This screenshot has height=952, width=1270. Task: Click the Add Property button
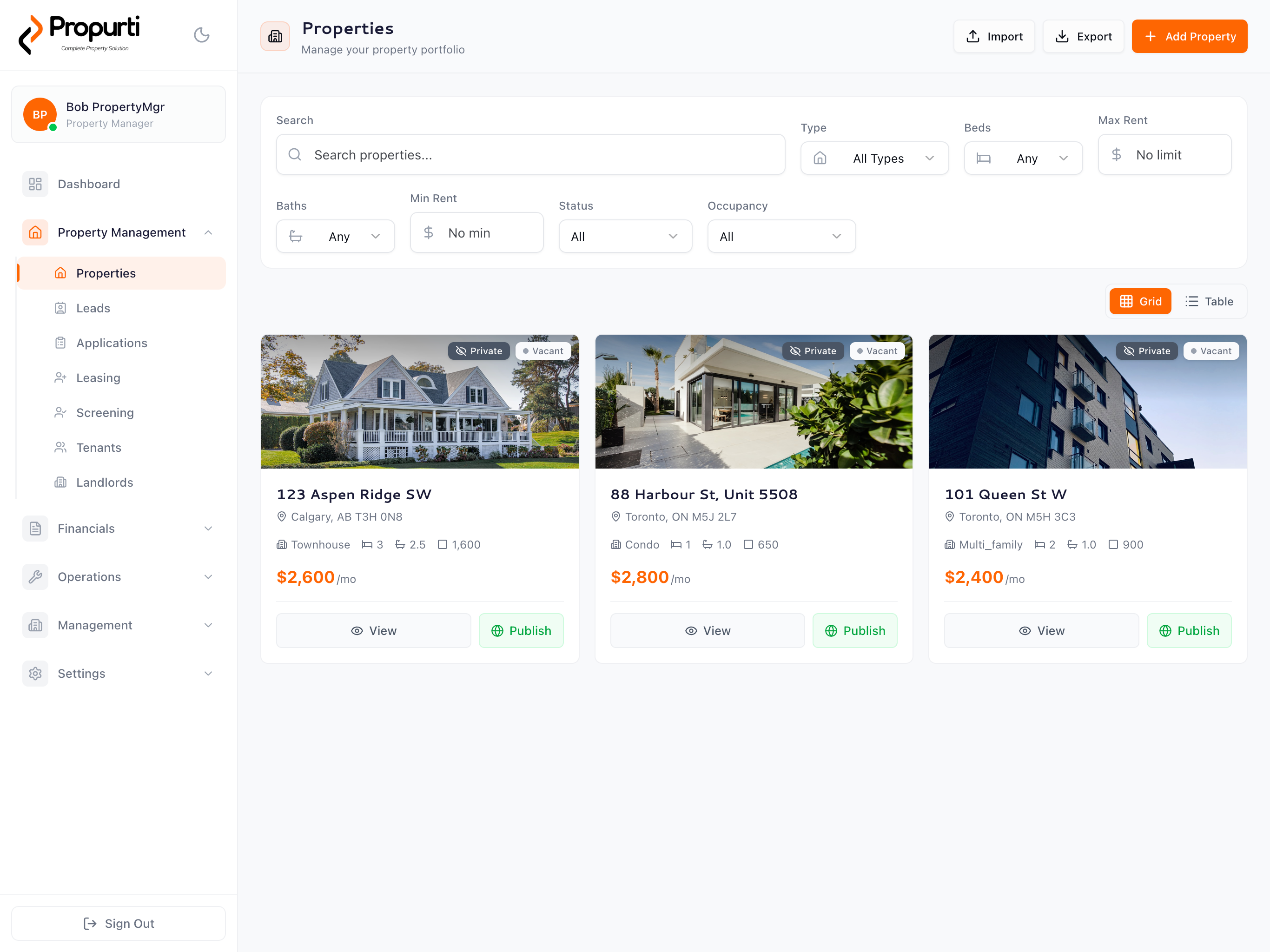(x=1189, y=36)
